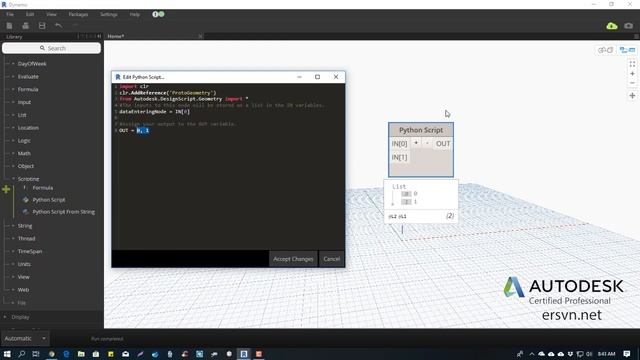Click the OUT output port
The height and width of the screenshot is (360, 640).
click(443, 144)
